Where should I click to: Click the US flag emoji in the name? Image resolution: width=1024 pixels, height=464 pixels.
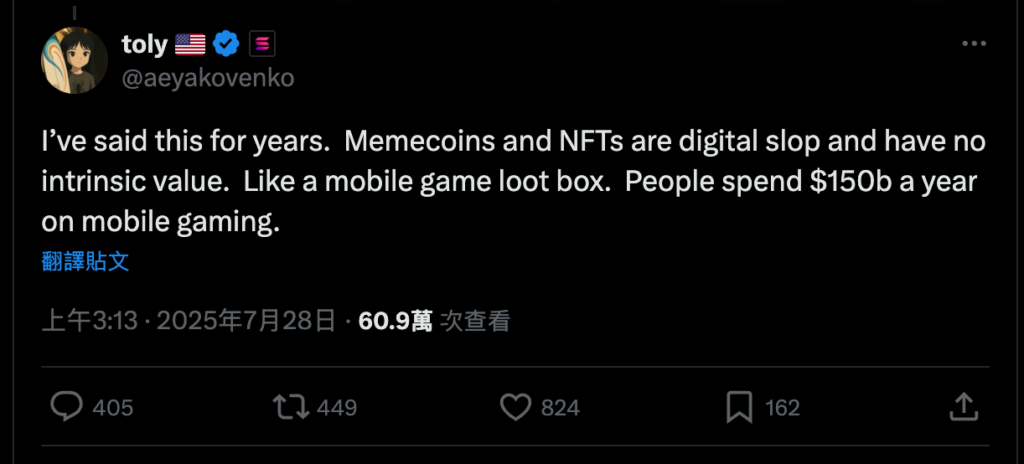pos(190,44)
